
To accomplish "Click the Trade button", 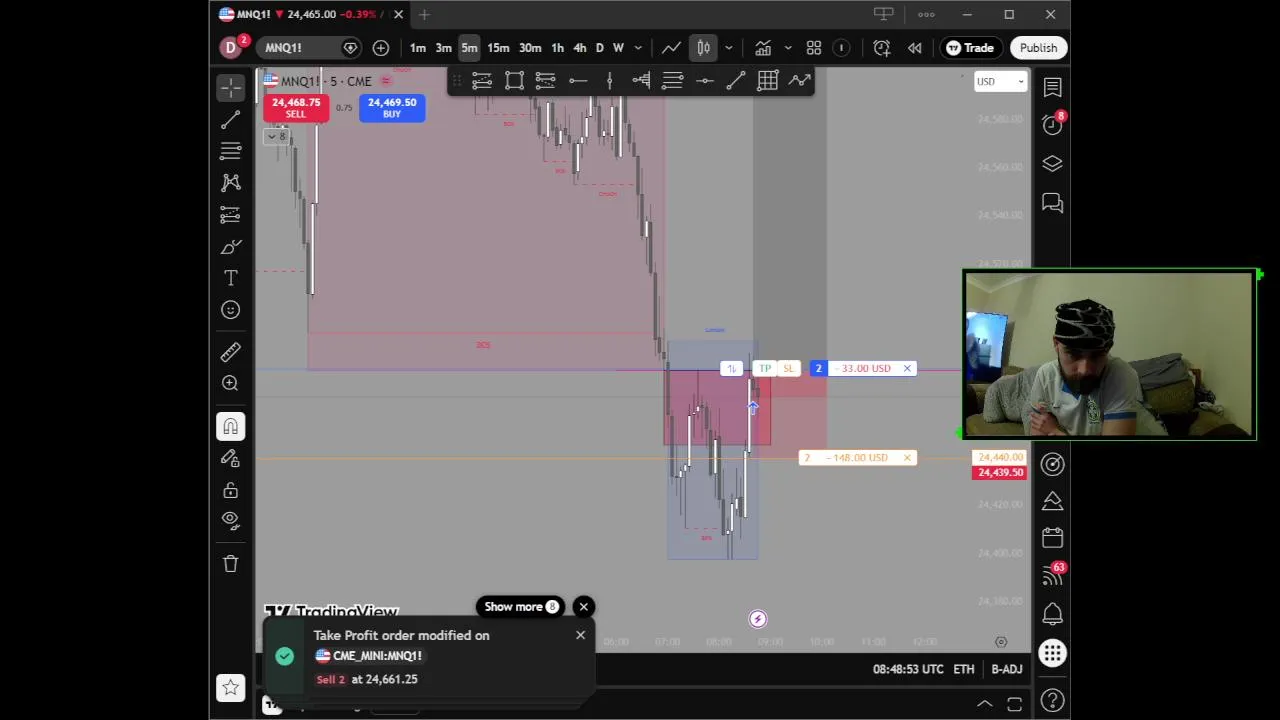I will point(970,48).
